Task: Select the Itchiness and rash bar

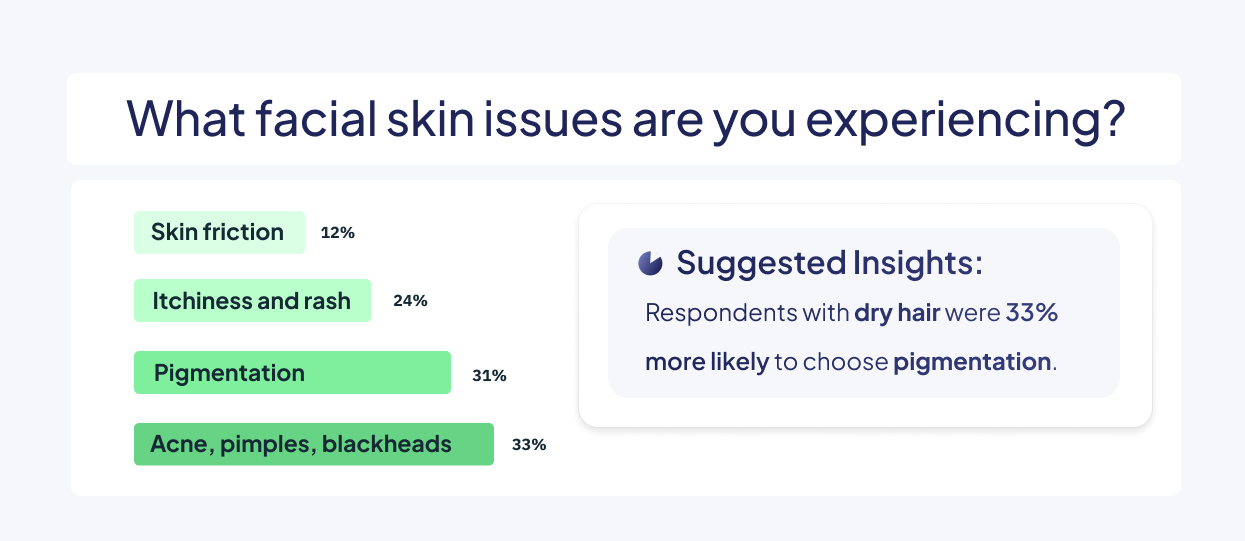Action: [x=252, y=300]
